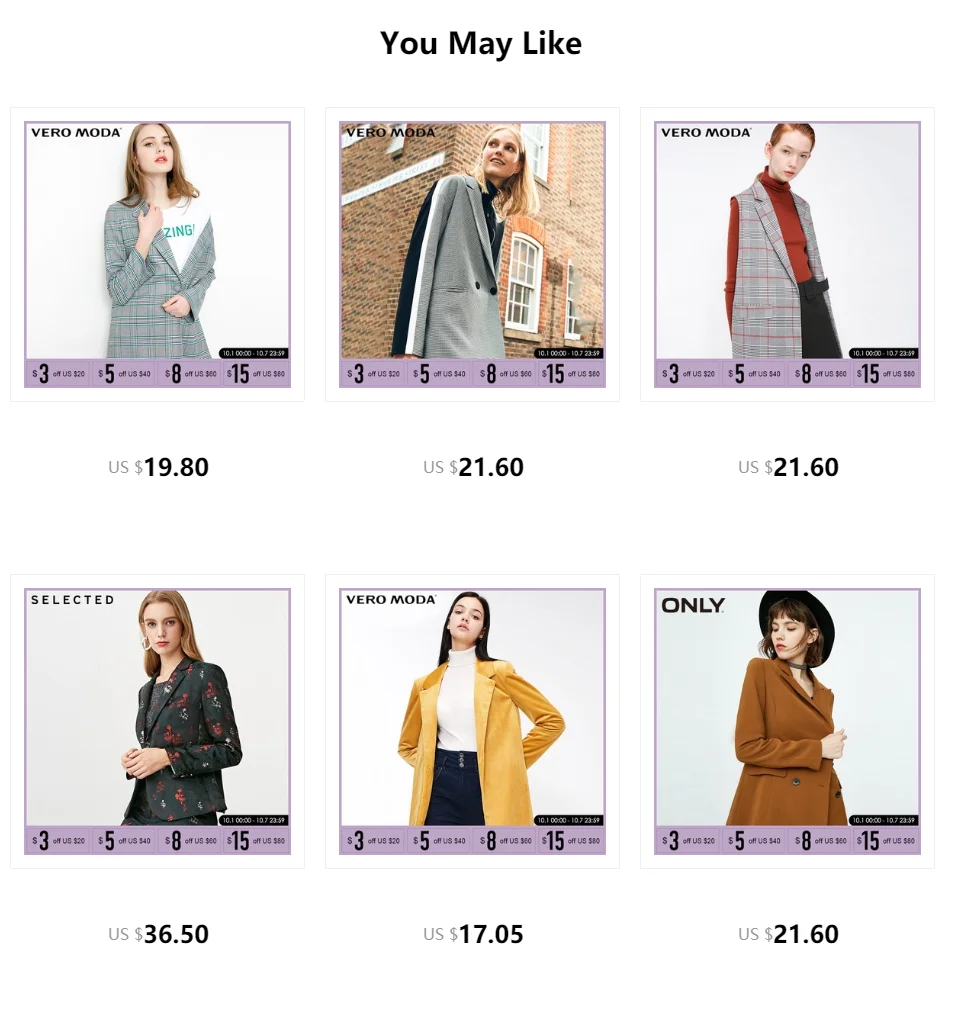Click price $21.60 under red plaid vest
This screenshot has width=958, height=1017.
788,467
